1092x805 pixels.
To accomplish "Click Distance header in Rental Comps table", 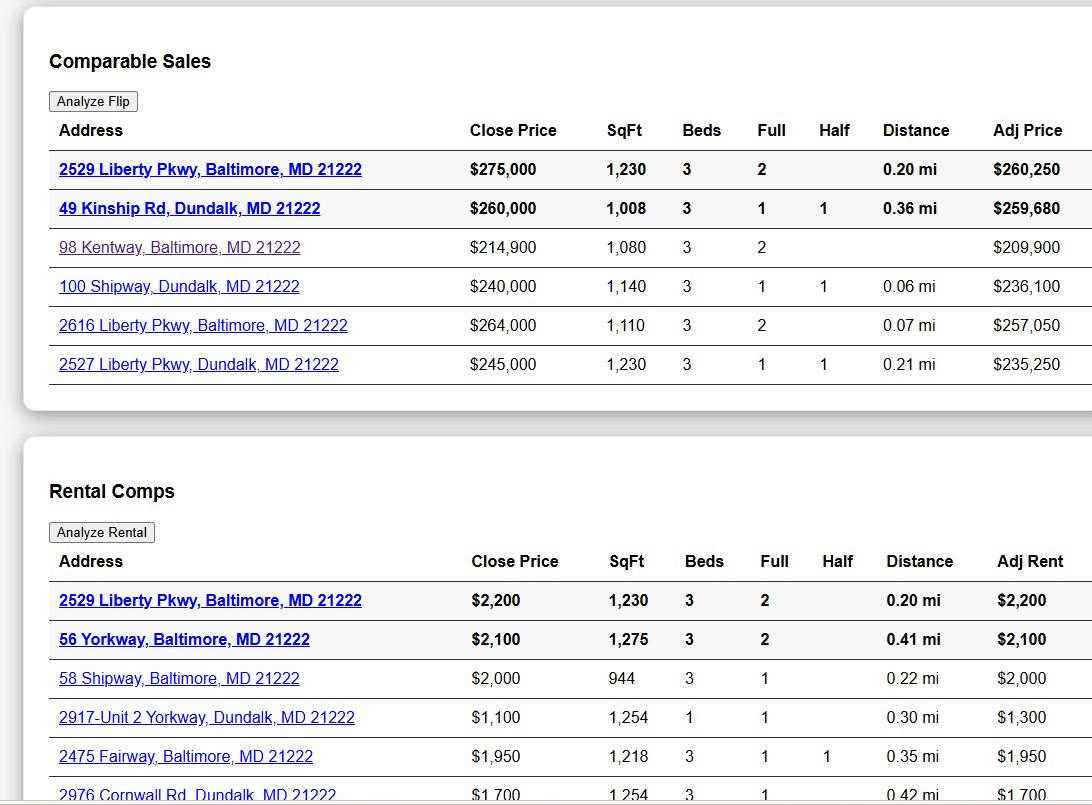I will pos(919,561).
